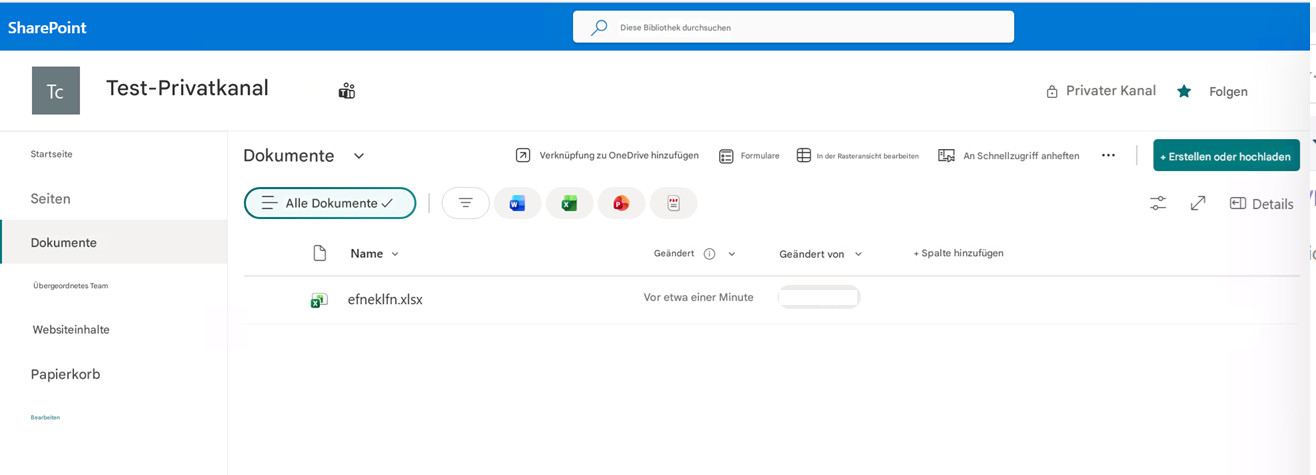Click the expand content arrows icon

pos(1198,203)
